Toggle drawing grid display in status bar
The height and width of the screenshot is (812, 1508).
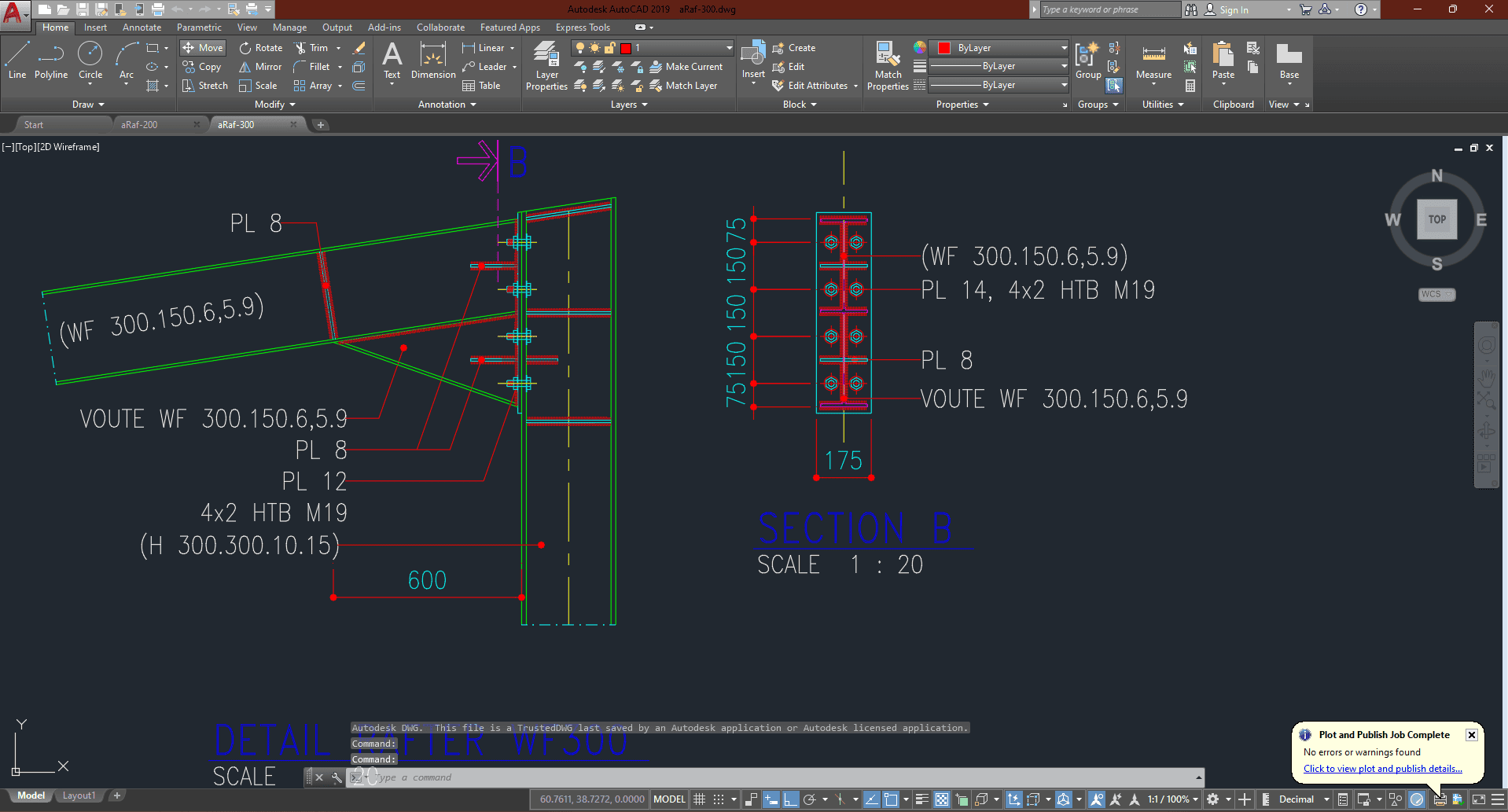point(699,799)
